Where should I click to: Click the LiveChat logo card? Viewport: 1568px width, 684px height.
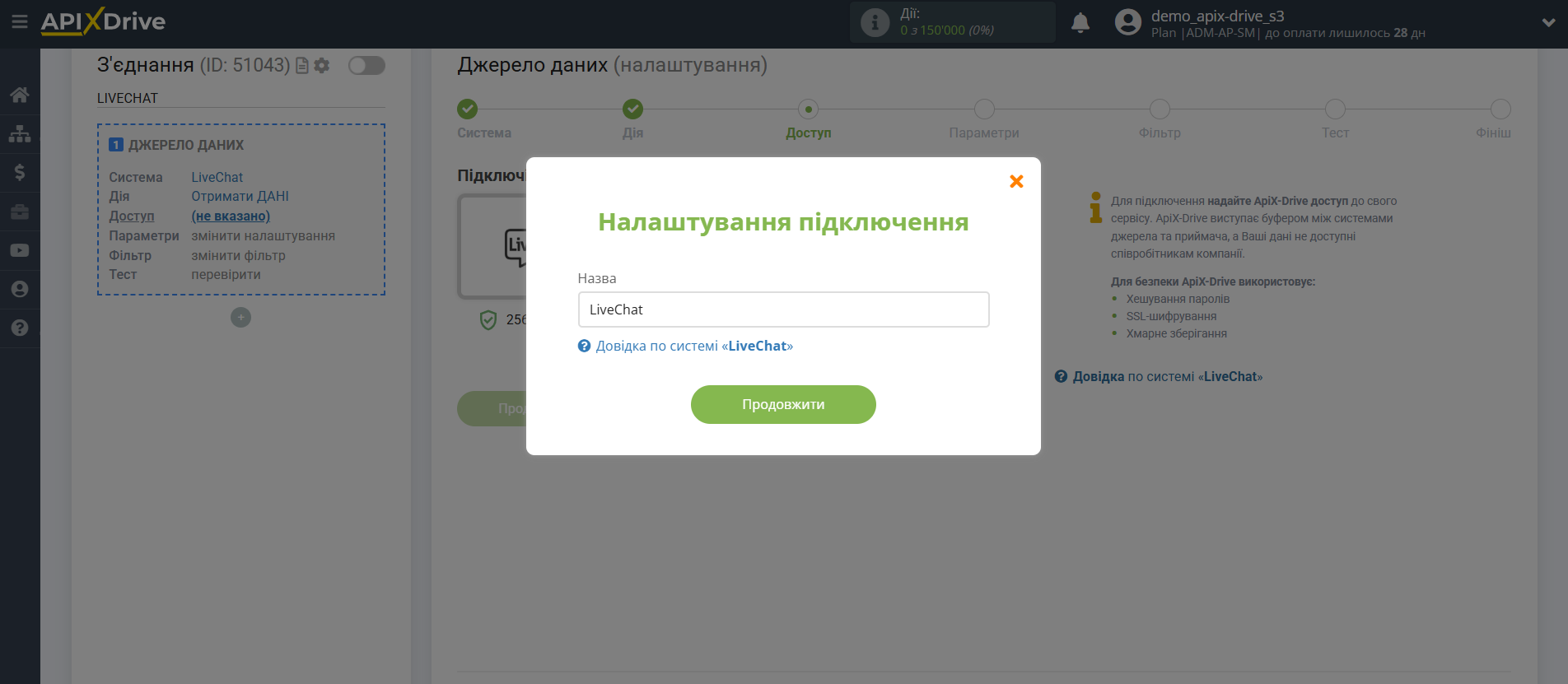point(492,246)
